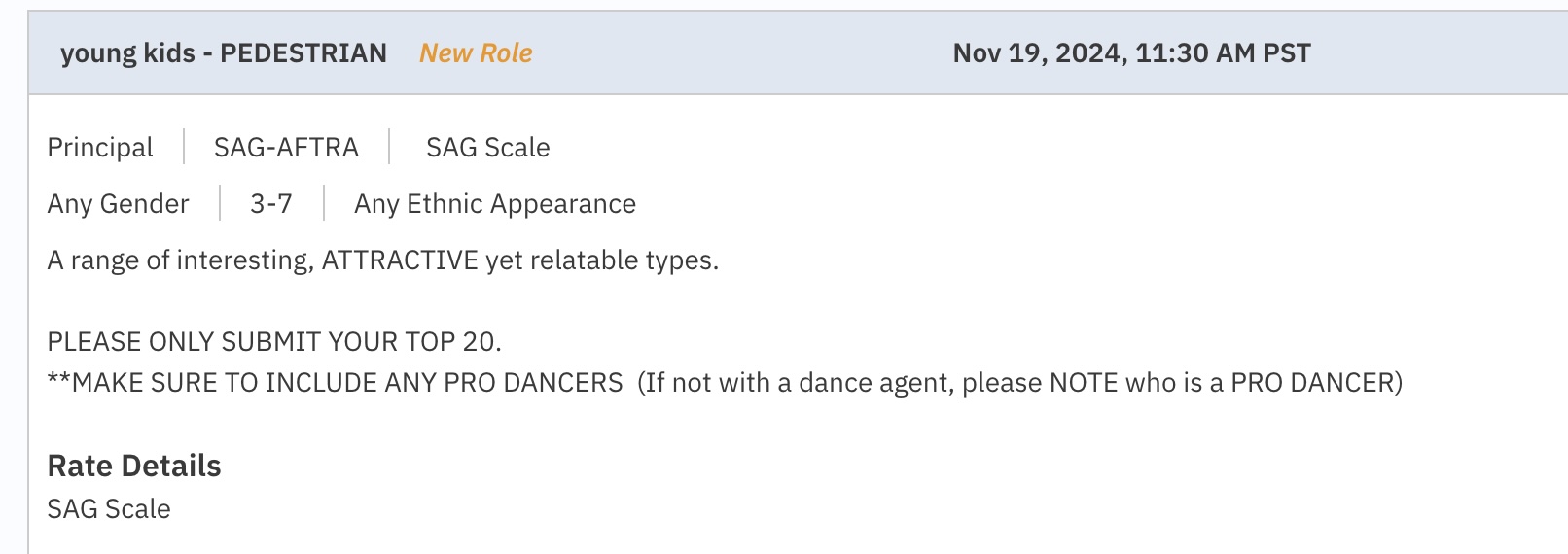Click "**MAKE SURE TO INCLUDE ANY PRO DANCERS" text
This screenshot has width=1568, height=554.
(x=335, y=383)
